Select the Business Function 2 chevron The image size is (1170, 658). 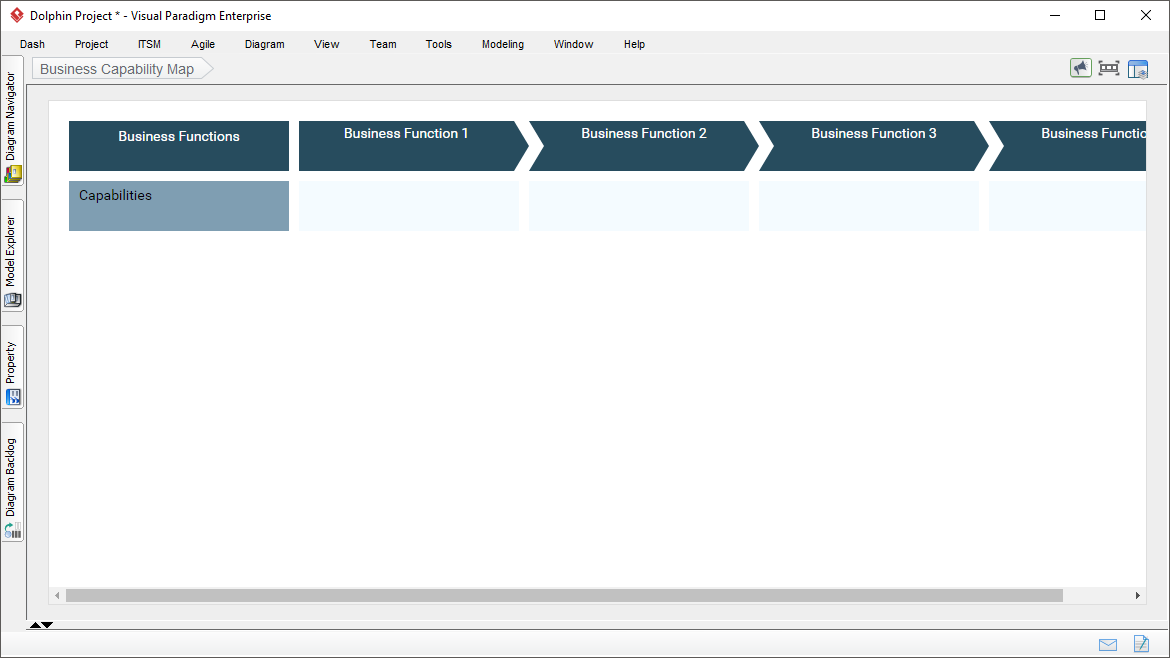pos(643,146)
